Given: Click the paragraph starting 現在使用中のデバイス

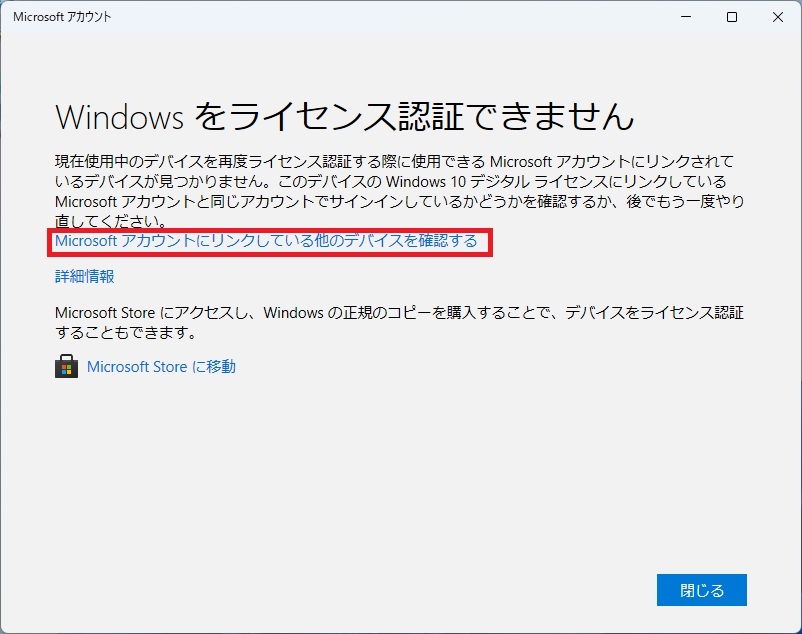Looking at the screenshot, I should tap(399, 191).
